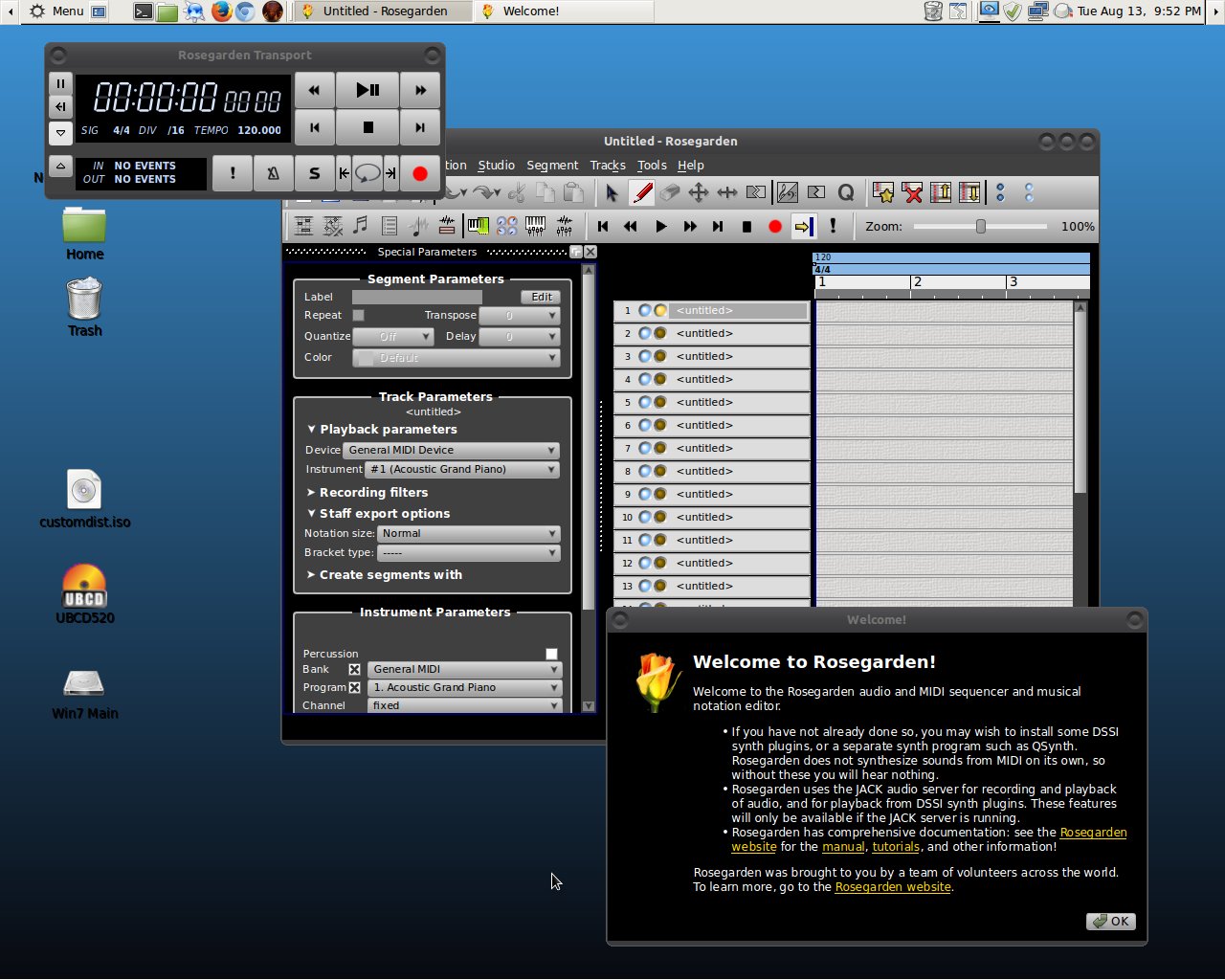Open the Rosegarden website link
1225x980 pixels.
tap(892, 887)
